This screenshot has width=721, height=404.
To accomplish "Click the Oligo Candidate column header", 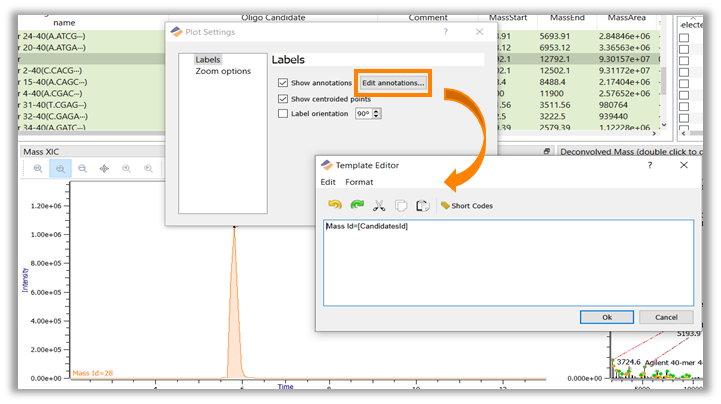I will [273, 17].
